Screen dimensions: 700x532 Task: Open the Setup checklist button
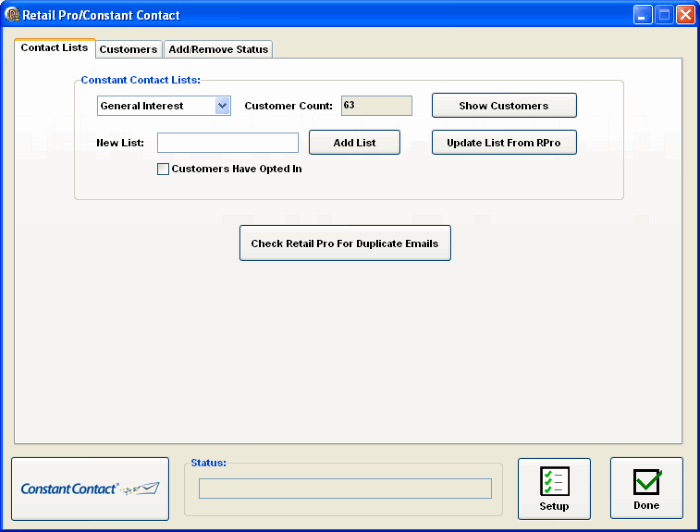click(554, 489)
